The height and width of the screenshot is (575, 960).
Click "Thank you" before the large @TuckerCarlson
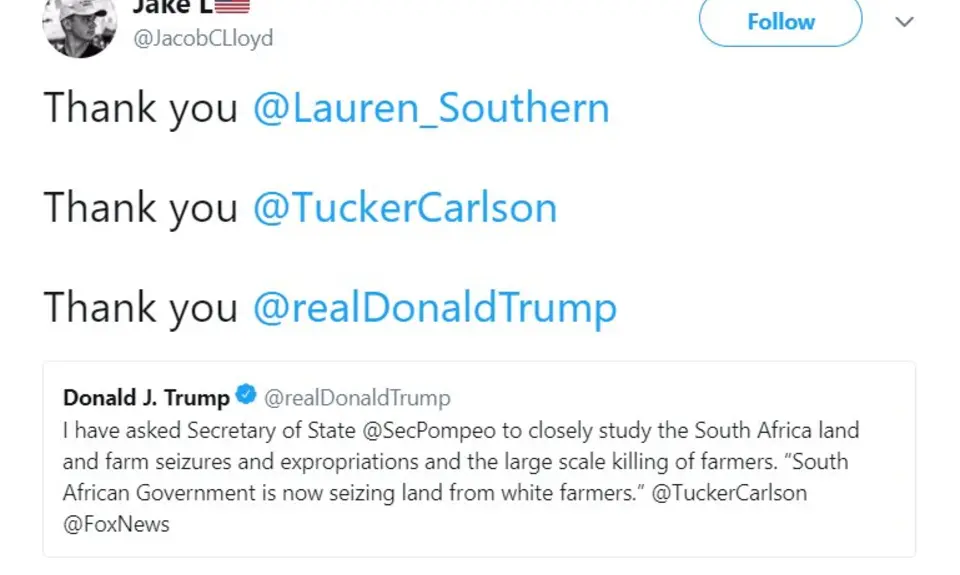[x=140, y=207]
